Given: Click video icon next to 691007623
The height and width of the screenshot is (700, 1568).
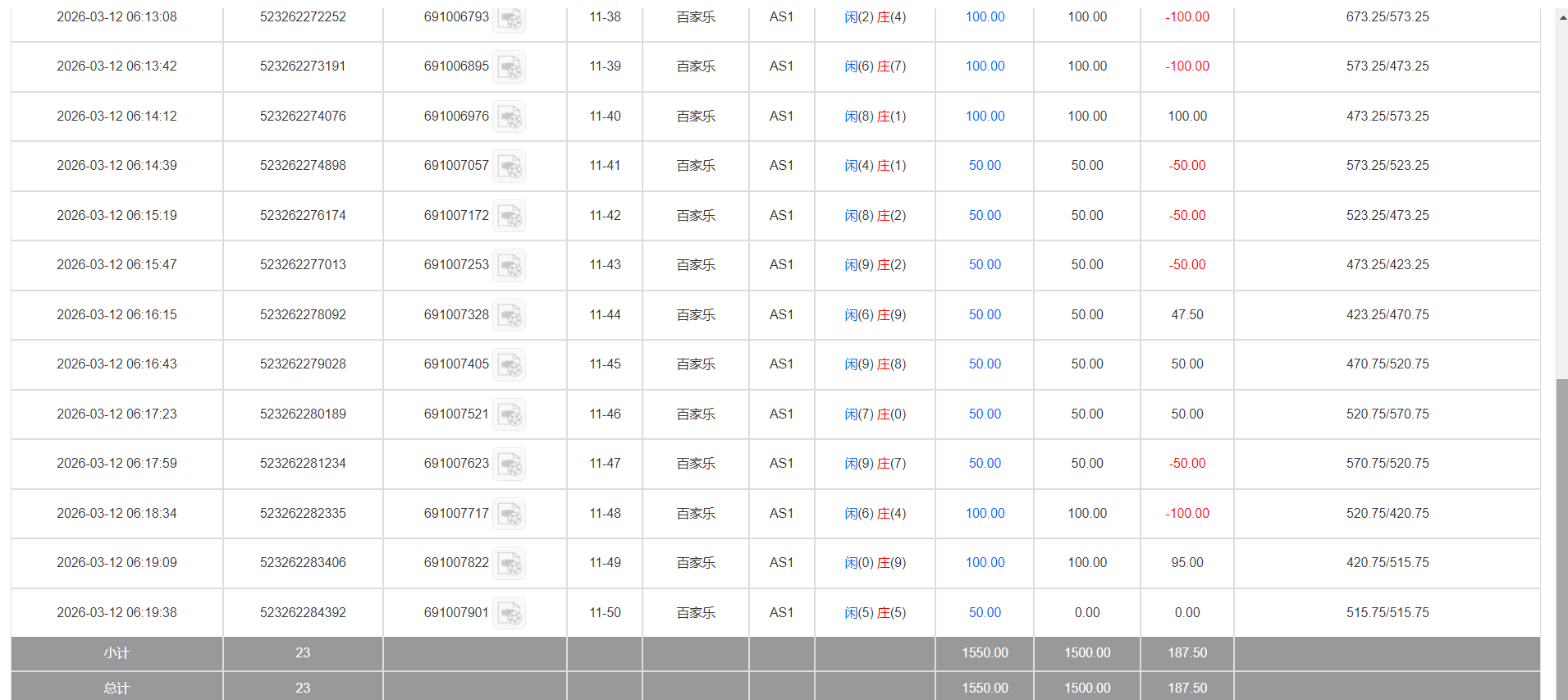Looking at the screenshot, I should click(x=510, y=464).
